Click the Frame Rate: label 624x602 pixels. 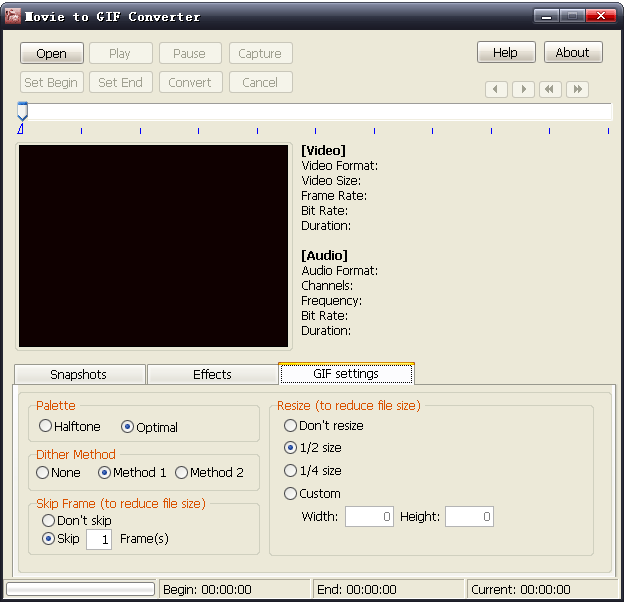click(x=334, y=196)
